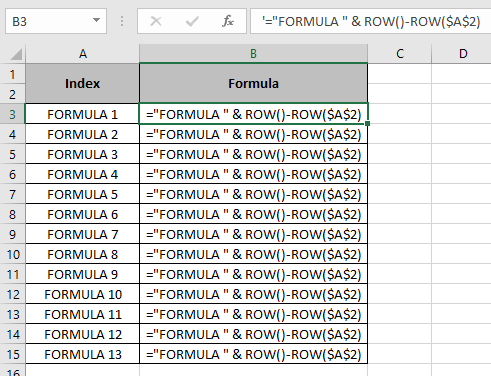The image size is (491, 376).
Task: Select row 10 header
Action: [12, 254]
